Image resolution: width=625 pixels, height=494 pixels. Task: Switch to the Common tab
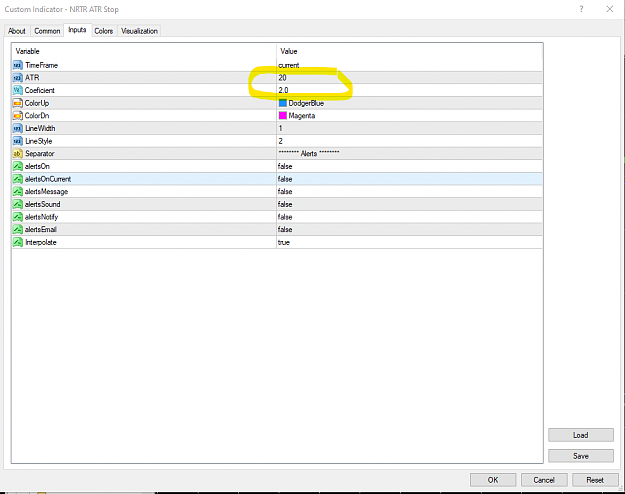[47, 31]
